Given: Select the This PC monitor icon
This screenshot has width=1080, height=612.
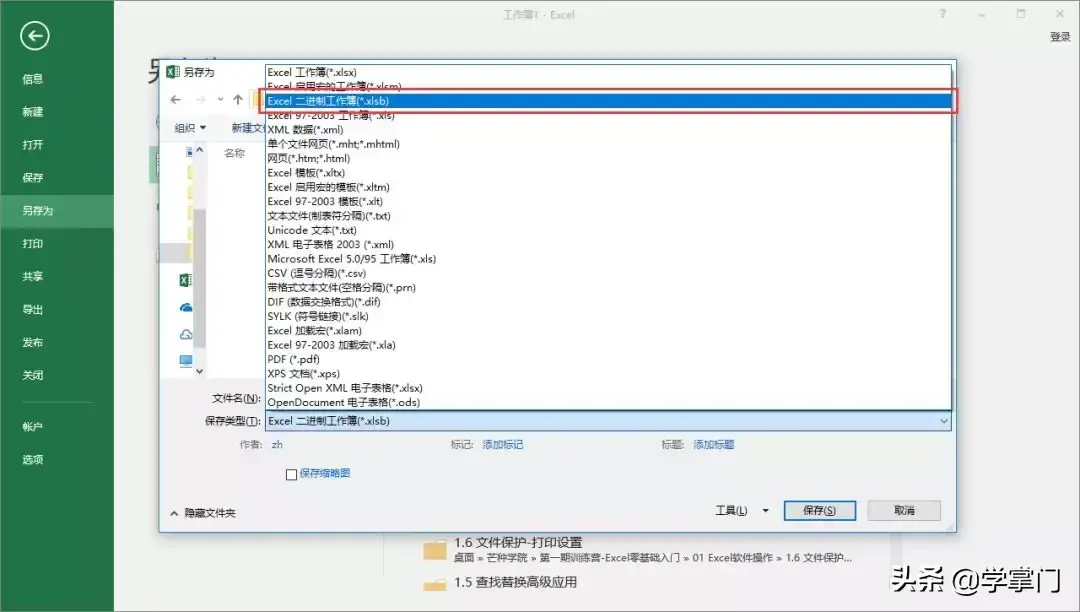Looking at the screenshot, I should [x=186, y=361].
